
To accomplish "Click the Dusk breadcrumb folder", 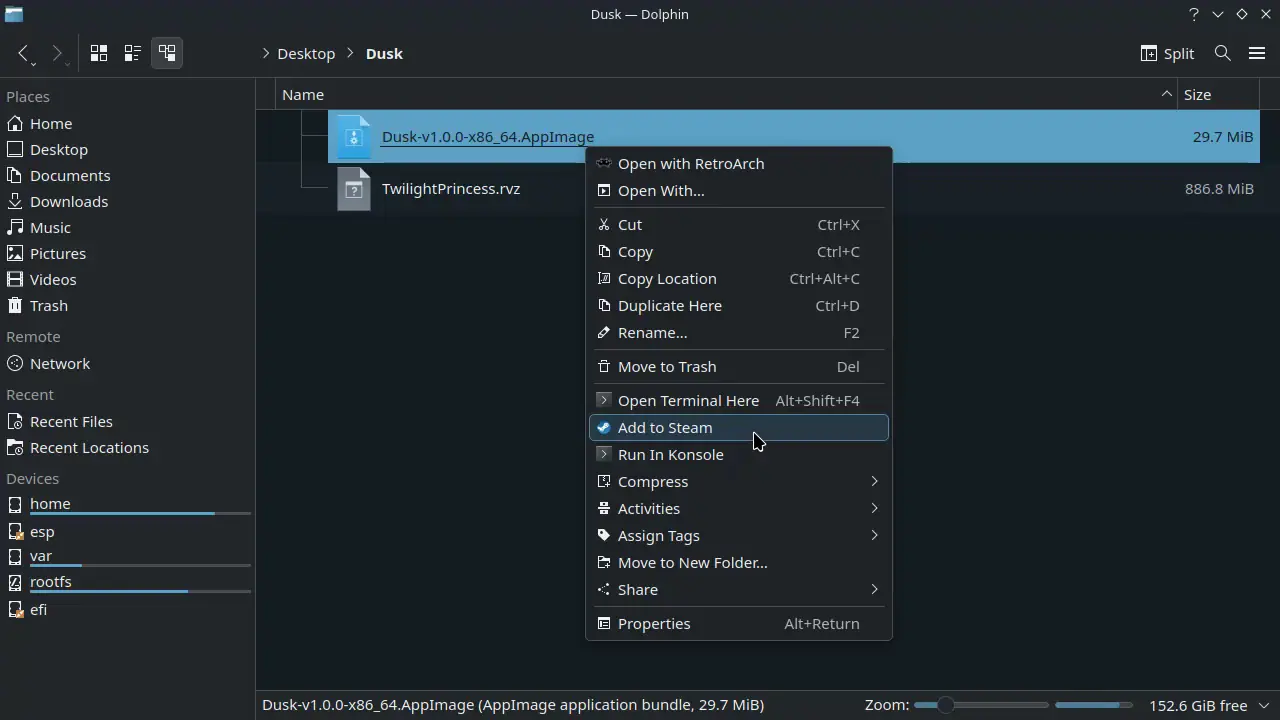I will click(384, 53).
